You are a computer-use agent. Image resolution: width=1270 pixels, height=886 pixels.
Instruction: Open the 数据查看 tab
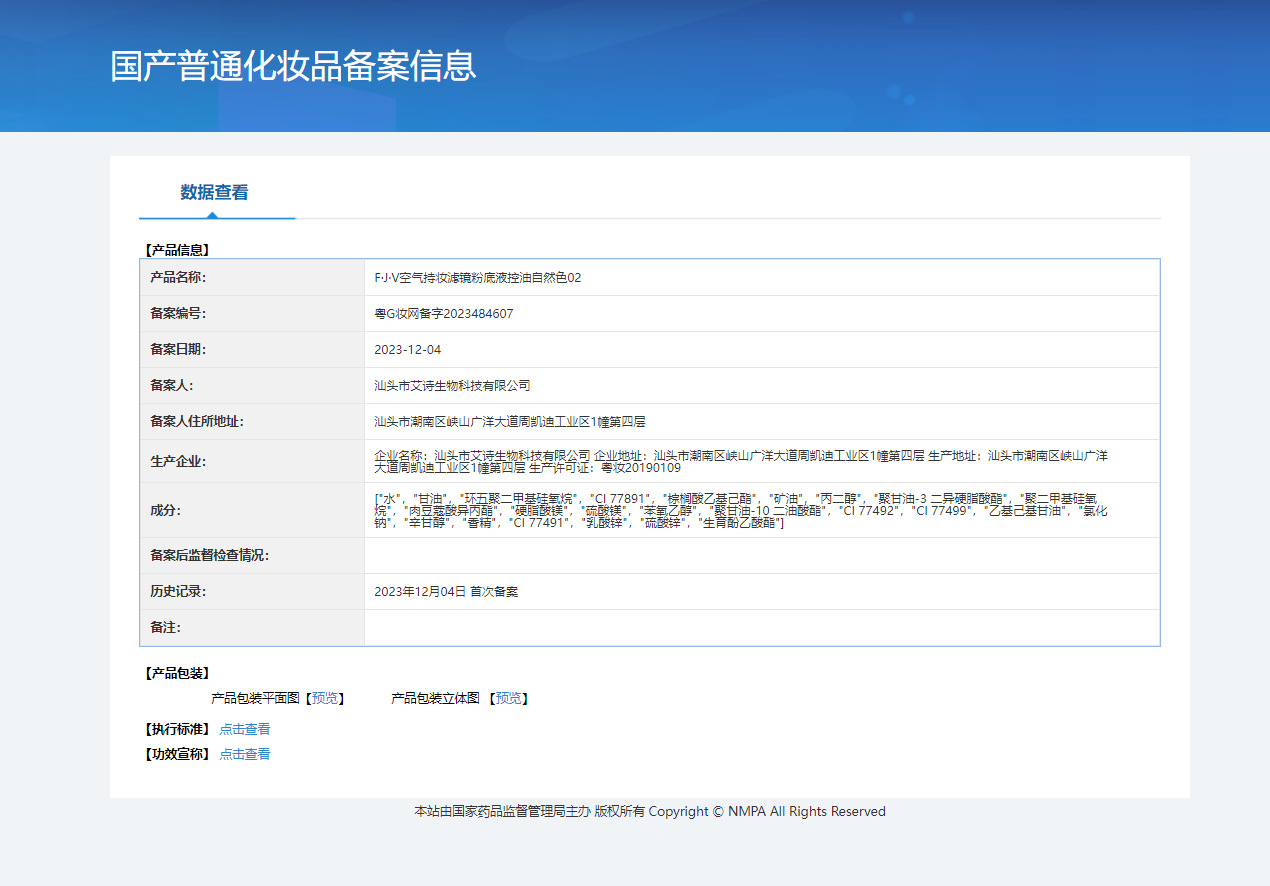(214, 193)
